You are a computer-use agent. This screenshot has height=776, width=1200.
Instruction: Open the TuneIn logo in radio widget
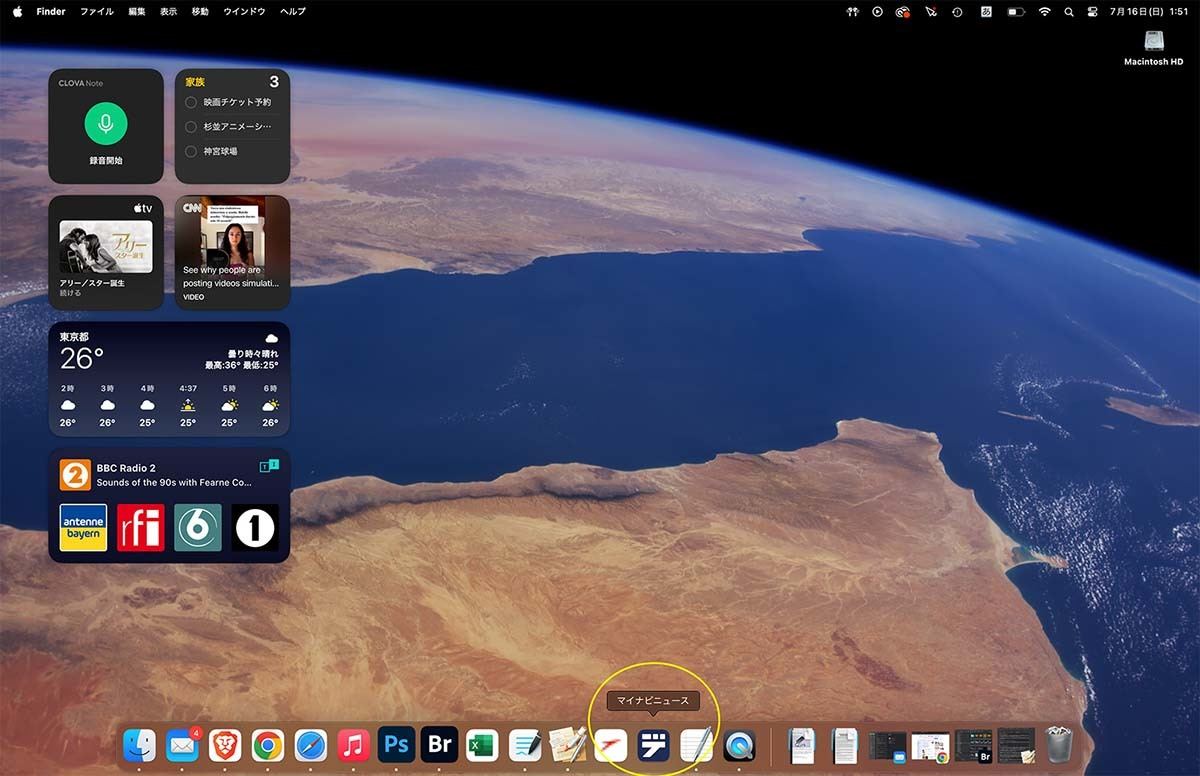click(x=269, y=466)
